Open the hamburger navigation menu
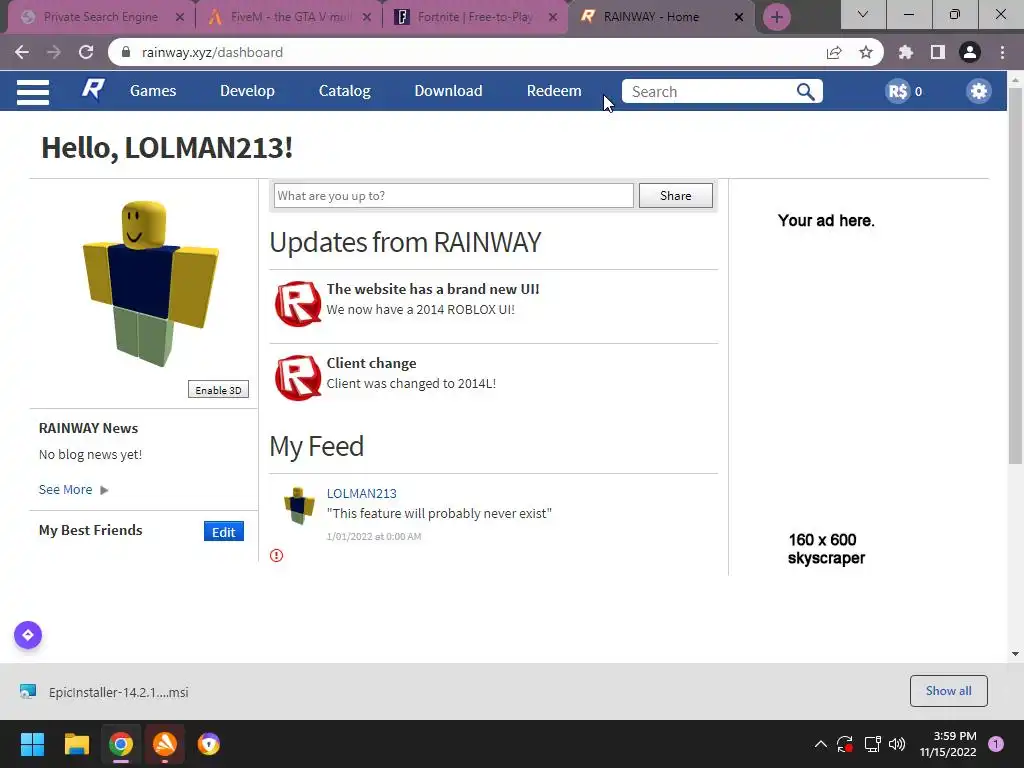The width and height of the screenshot is (1024, 768). point(33,91)
